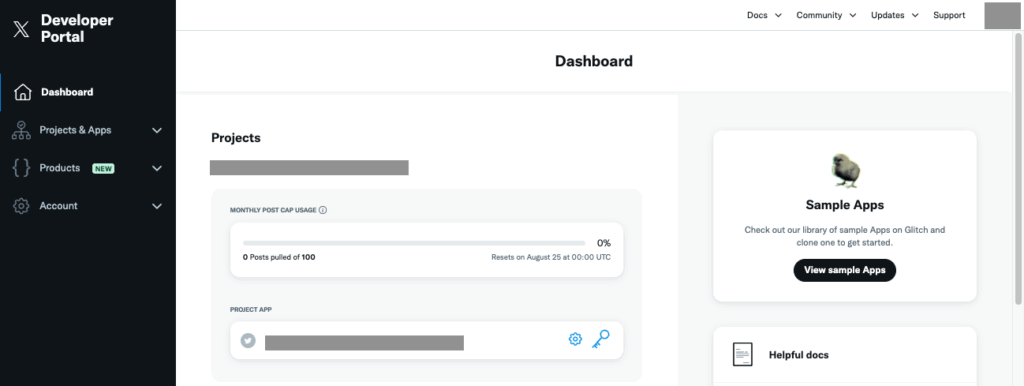
Task: Click the Products curly braces icon
Action: coord(22,168)
